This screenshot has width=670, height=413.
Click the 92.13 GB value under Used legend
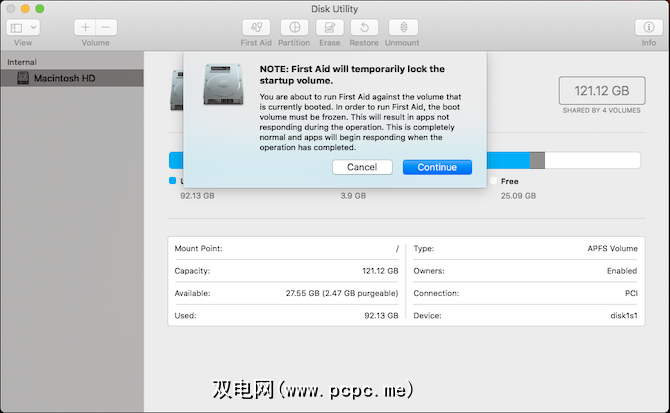tap(197, 196)
